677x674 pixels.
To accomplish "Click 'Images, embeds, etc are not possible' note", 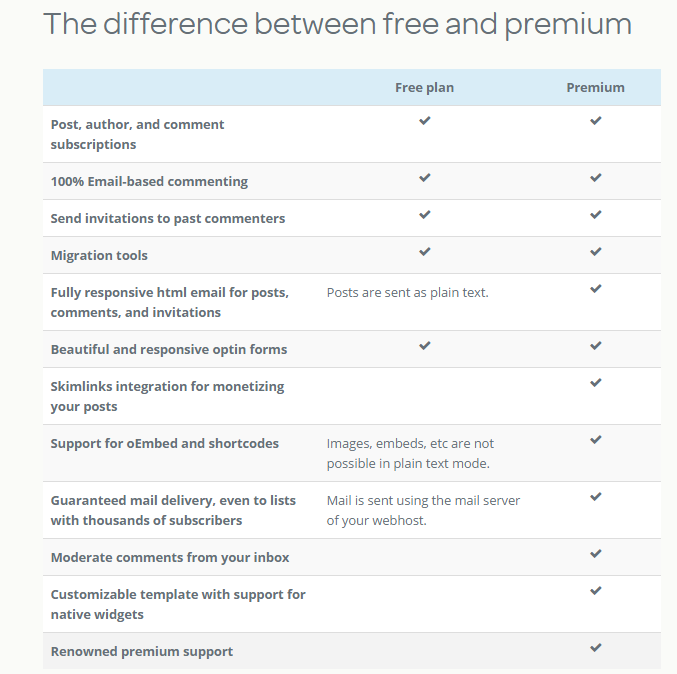I will [x=410, y=453].
